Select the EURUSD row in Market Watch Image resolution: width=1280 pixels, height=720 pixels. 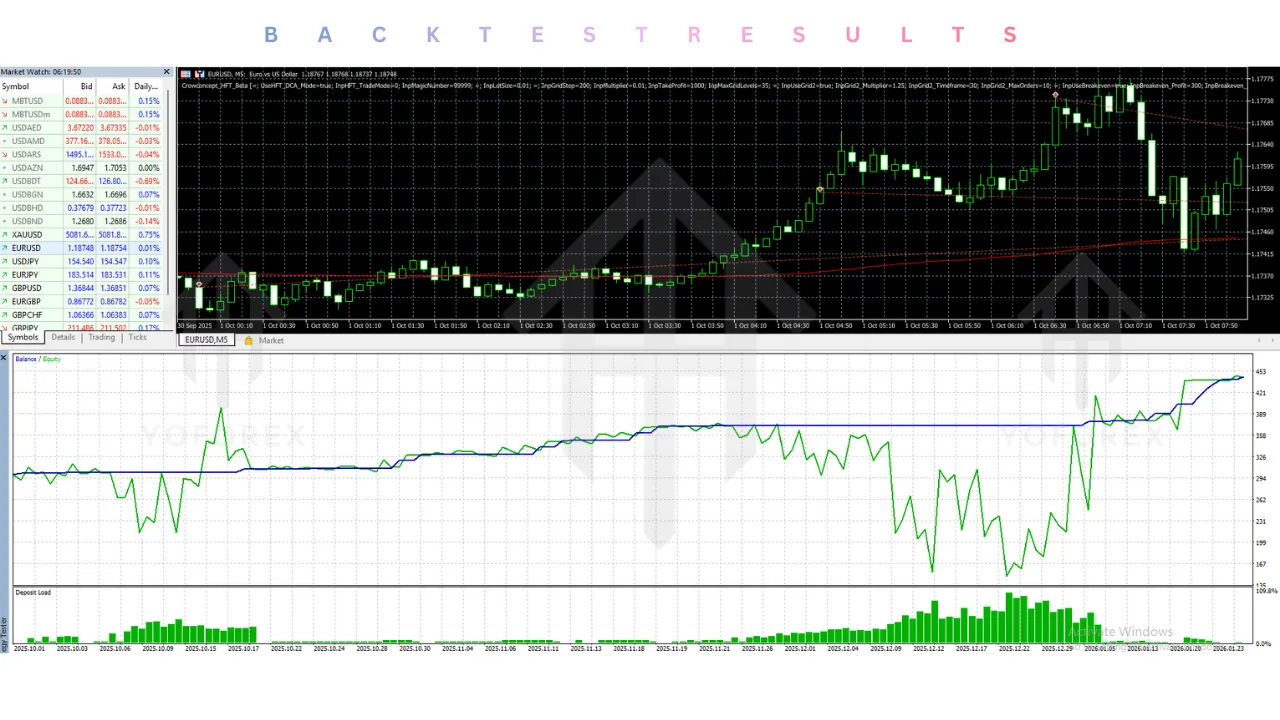tap(82, 248)
